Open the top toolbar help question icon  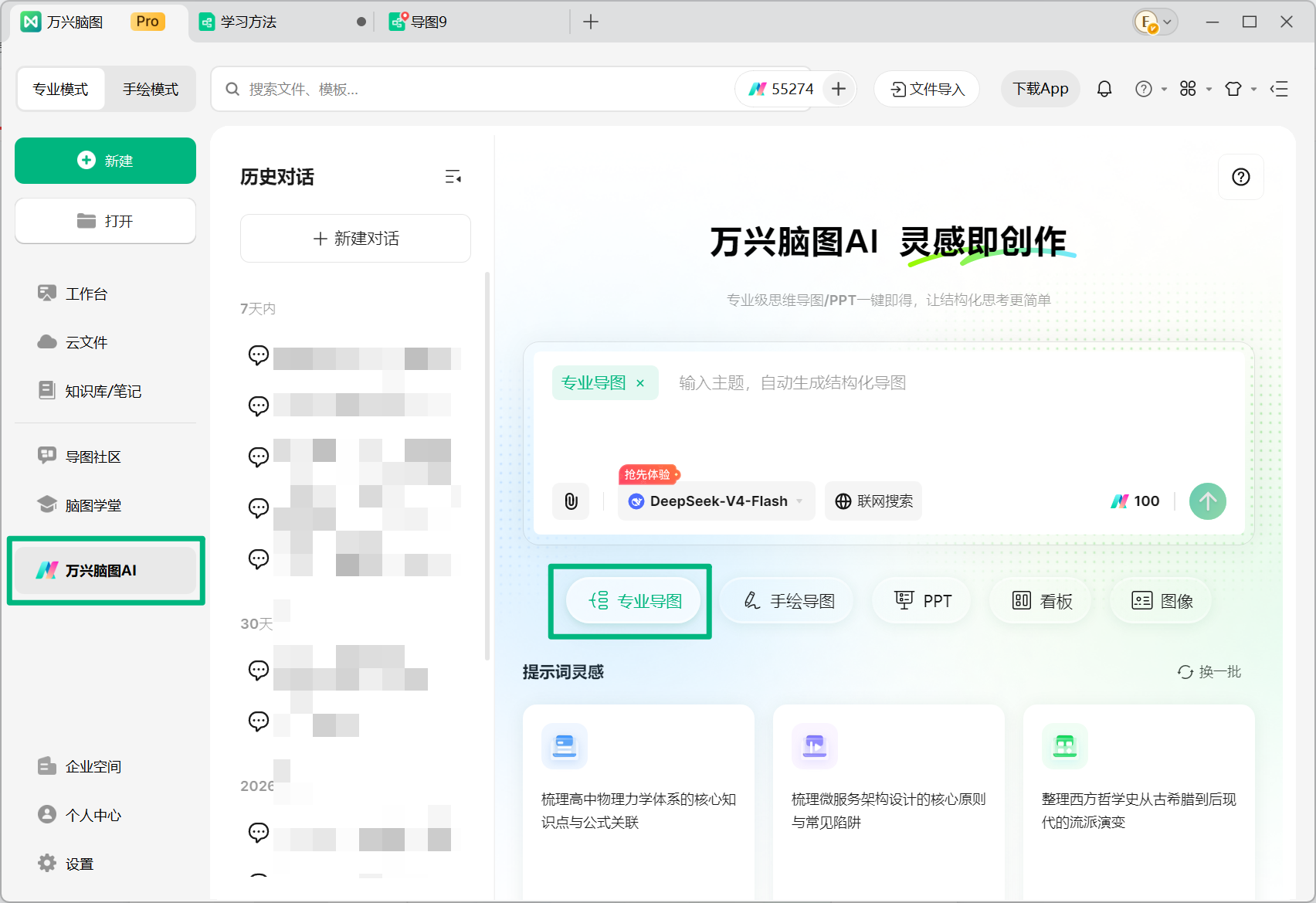1144,89
